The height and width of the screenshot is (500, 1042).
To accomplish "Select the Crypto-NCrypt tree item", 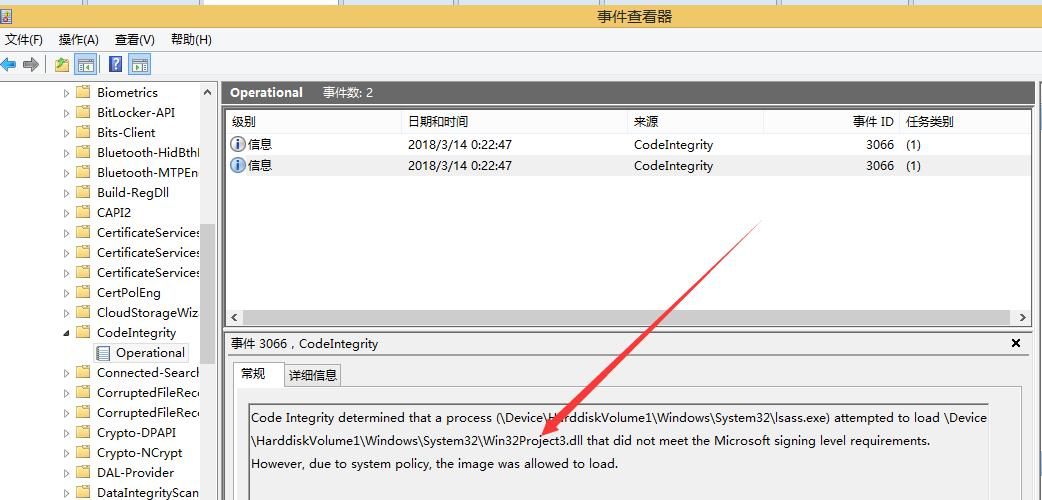I will 140,453.
